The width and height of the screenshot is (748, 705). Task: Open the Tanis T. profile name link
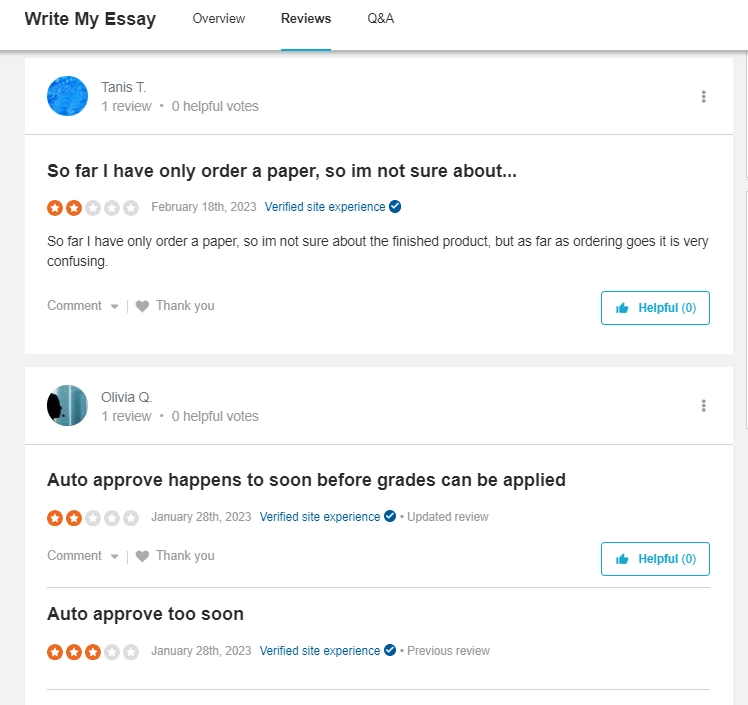coord(124,87)
